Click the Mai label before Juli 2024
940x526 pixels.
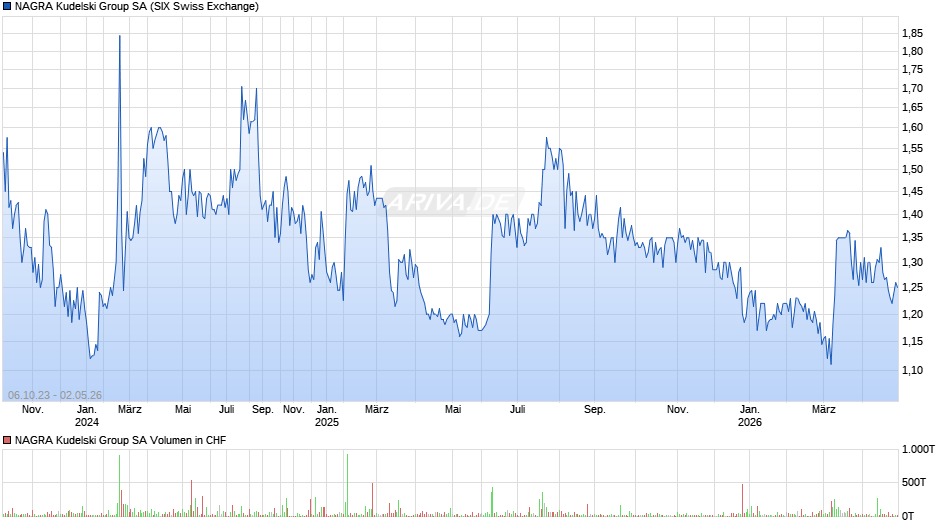(x=183, y=410)
